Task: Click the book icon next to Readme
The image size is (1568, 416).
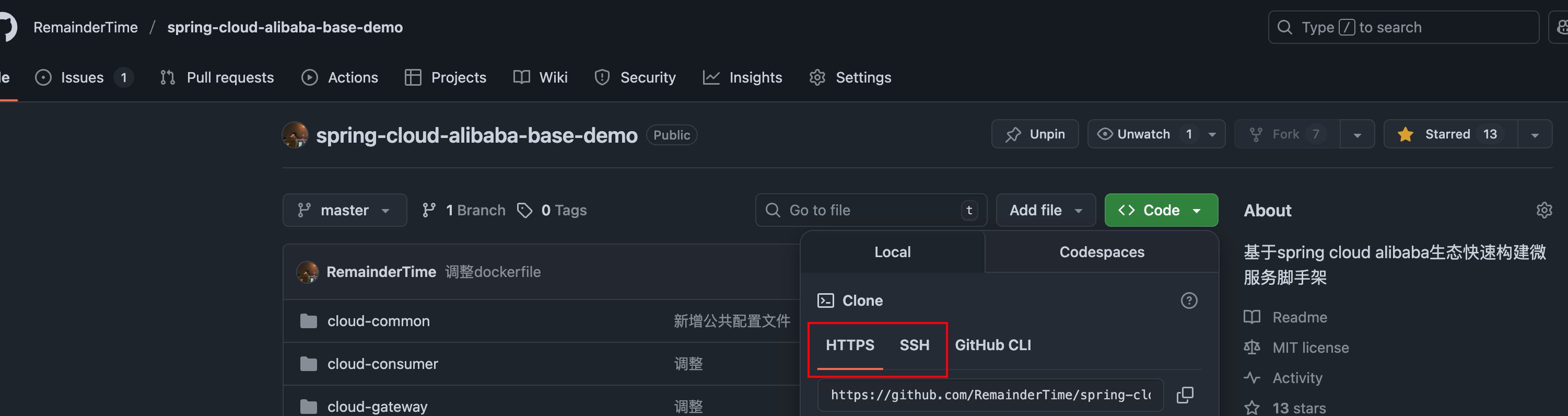Action: tap(1252, 317)
